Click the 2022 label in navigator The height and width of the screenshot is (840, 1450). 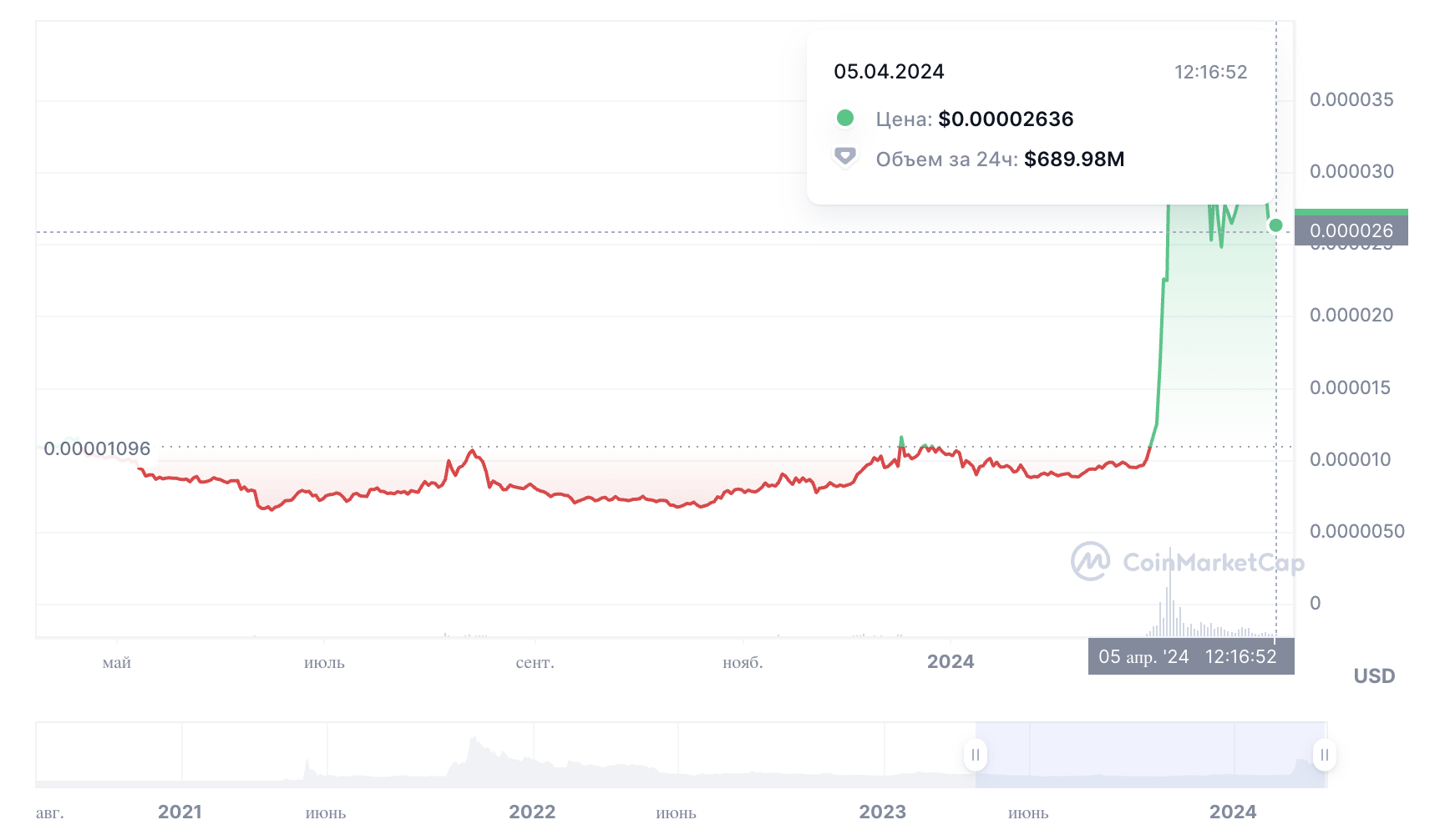click(532, 812)
